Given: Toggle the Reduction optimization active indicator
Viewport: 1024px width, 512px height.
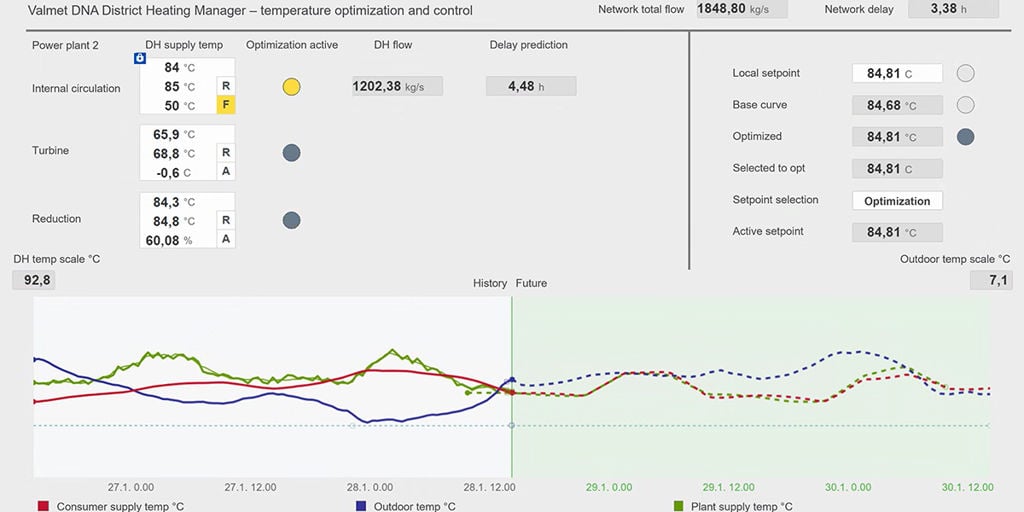Looking at the screenshot, I should pos(291,220).
